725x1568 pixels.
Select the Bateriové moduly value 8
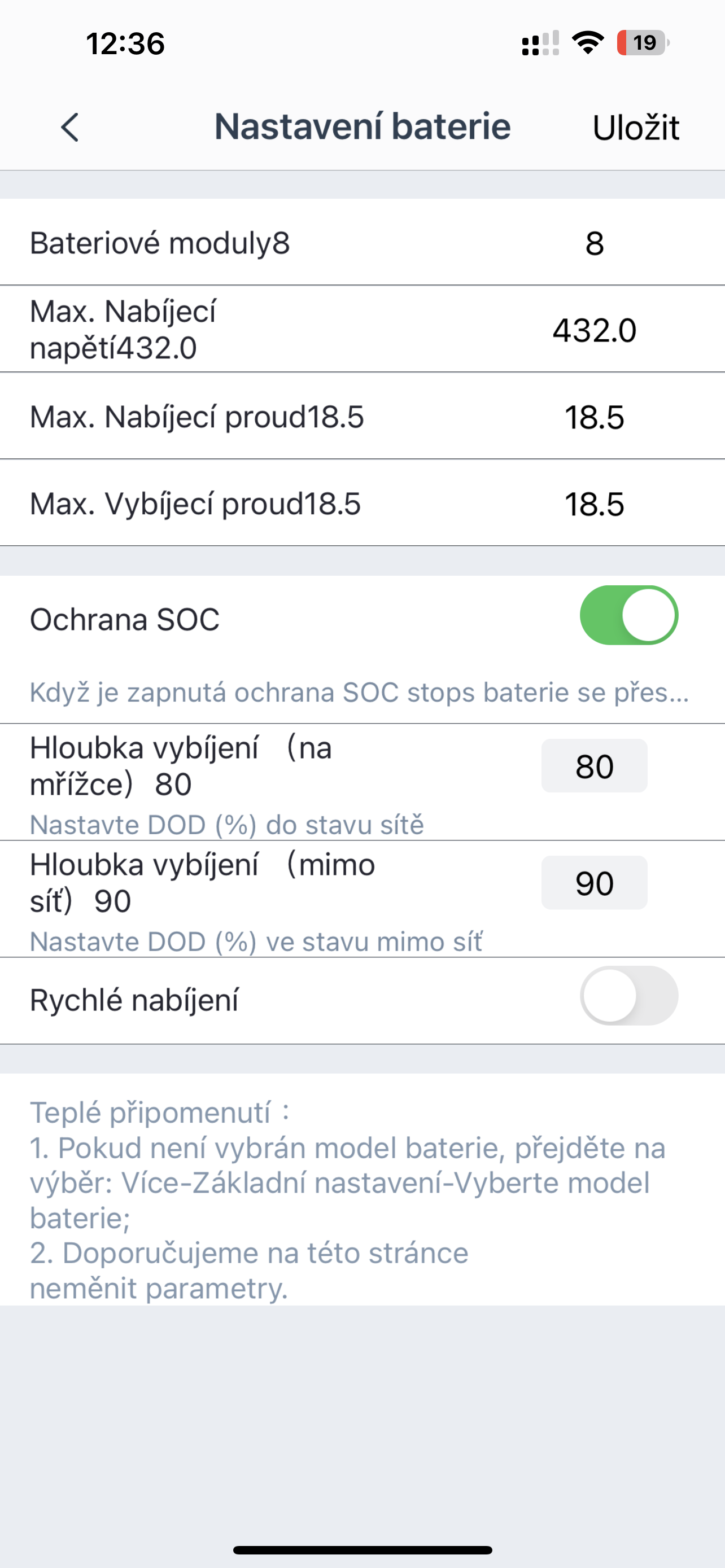[x=594, y=243]
